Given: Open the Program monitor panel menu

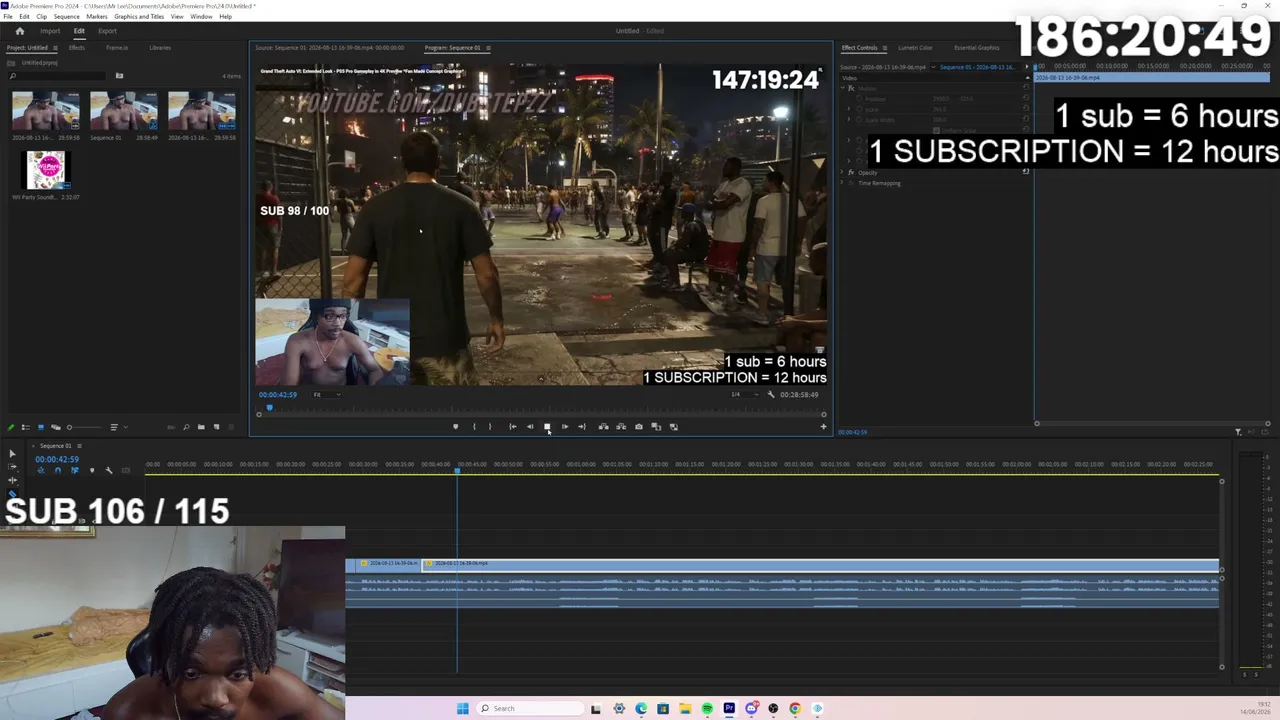Looking at the screenshot, I should pos(488,48).
